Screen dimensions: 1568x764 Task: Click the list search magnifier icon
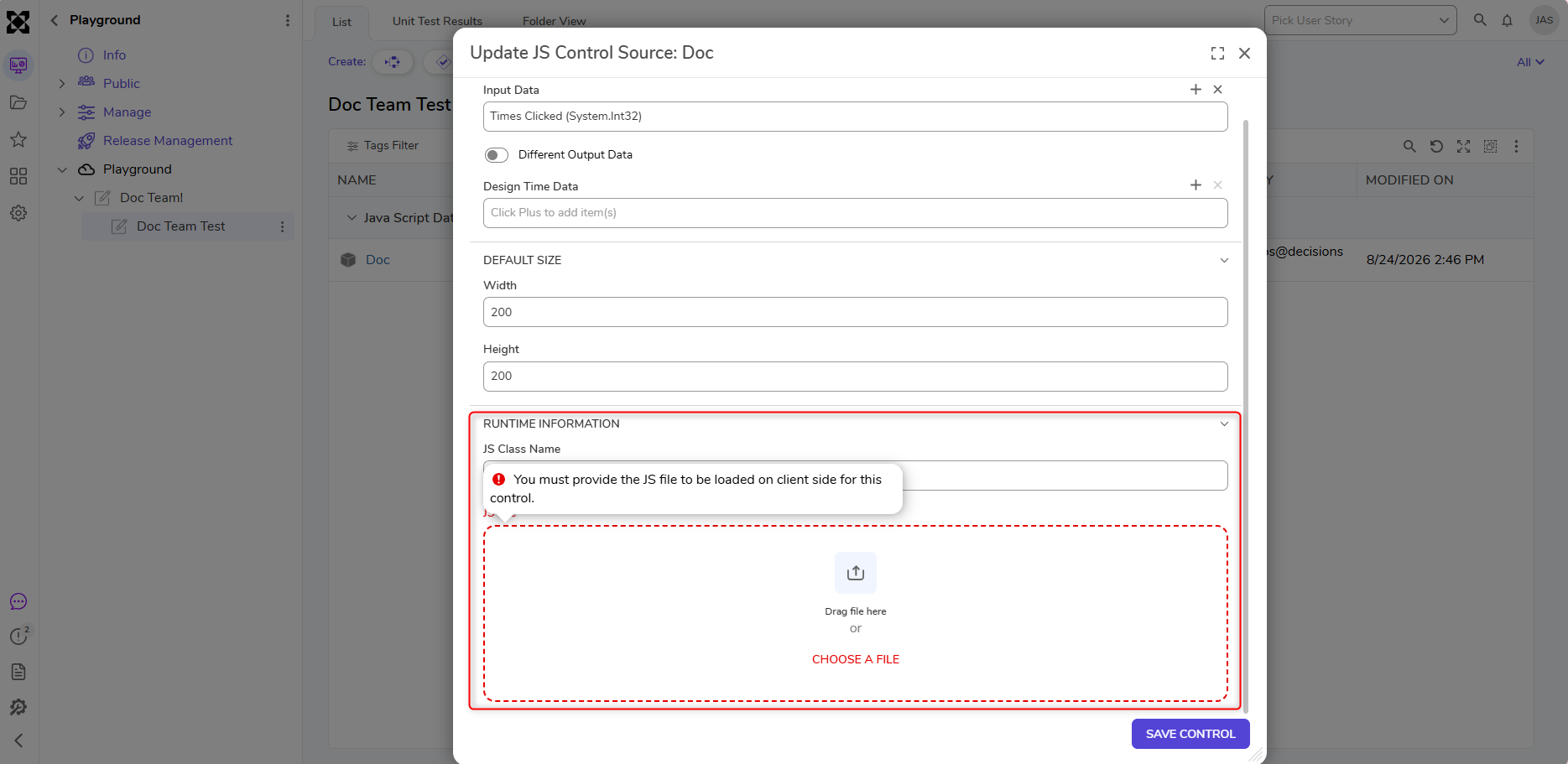click(x=1409, y=146)
